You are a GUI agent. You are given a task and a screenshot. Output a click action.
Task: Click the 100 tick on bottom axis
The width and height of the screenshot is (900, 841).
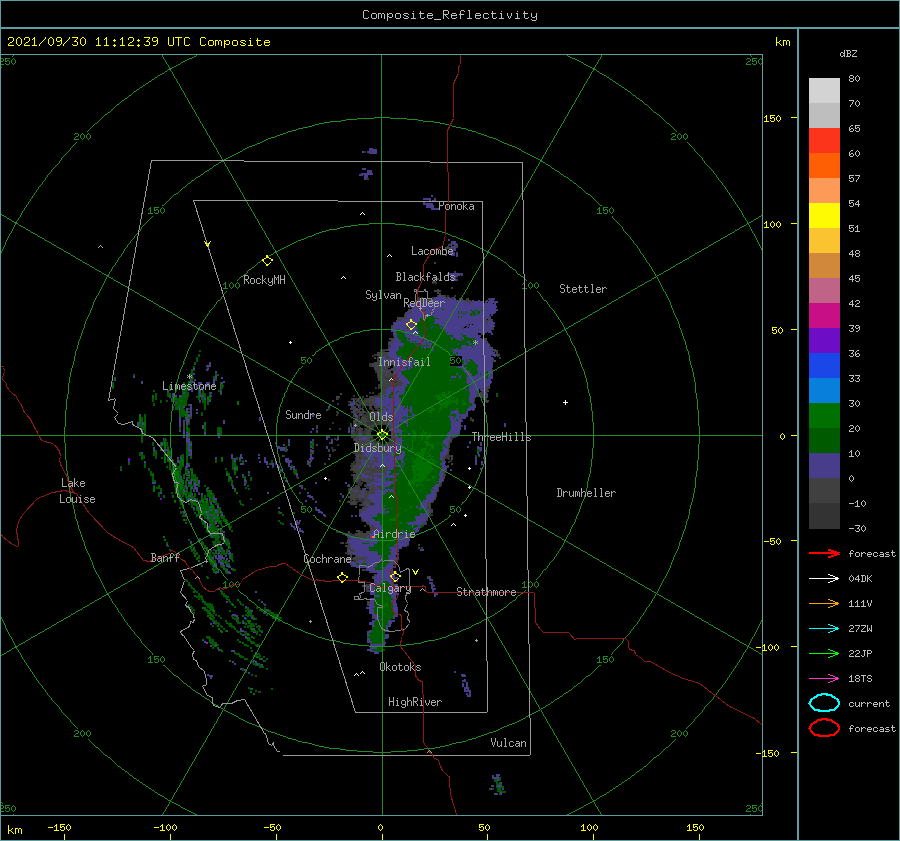click(589, 827)
